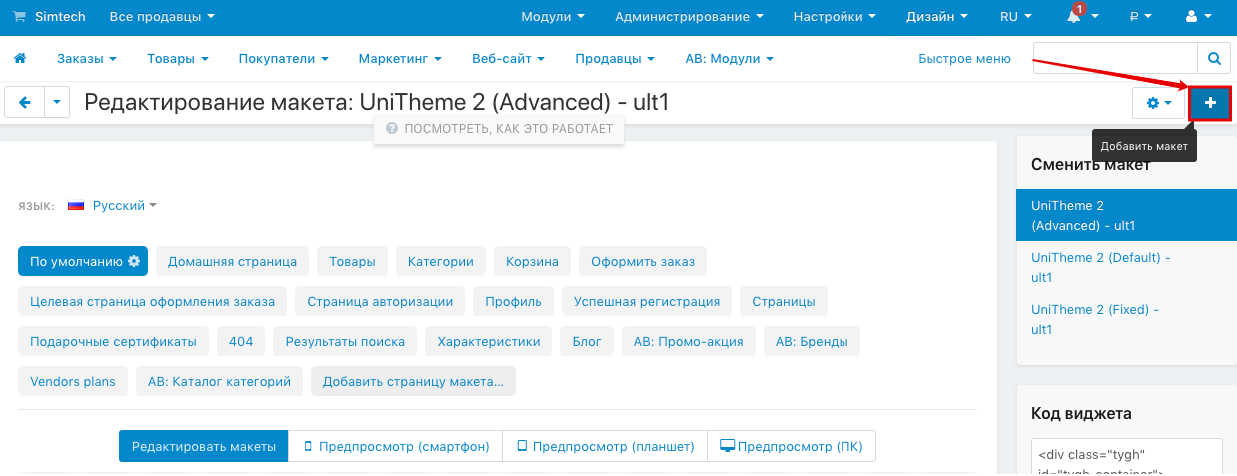1237x476 pixels.
Task: Open the Настройки menu
Action: (x=834, y=17)
